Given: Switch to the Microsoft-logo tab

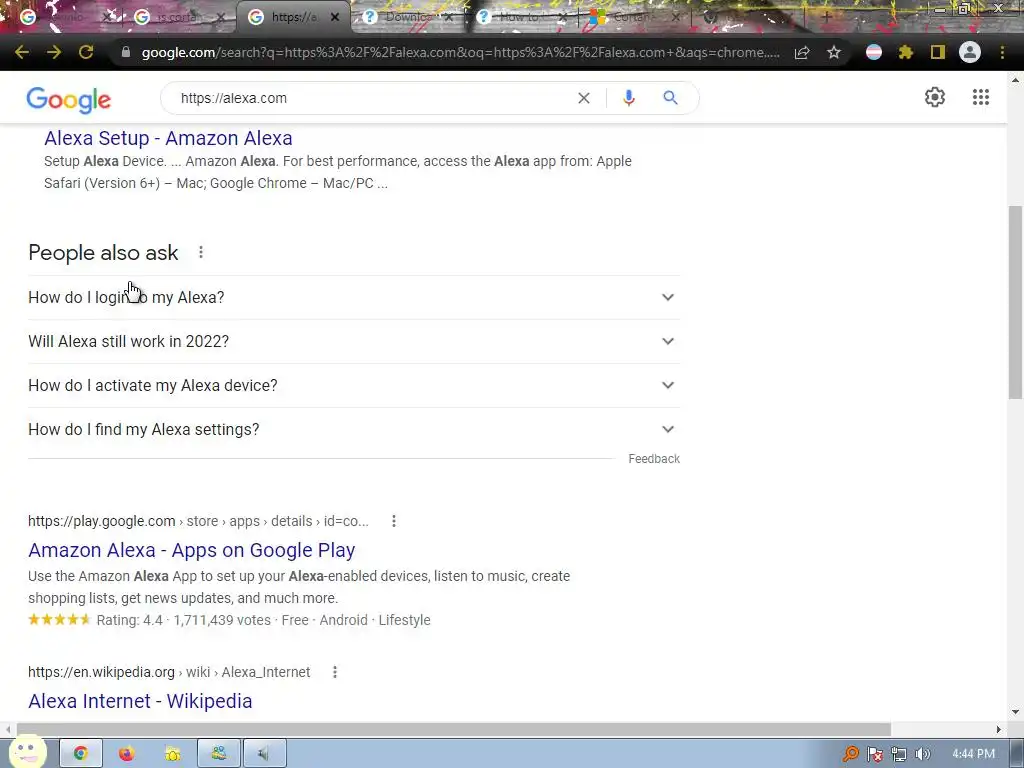Looking at the screenshot, I should pos(635,17).
